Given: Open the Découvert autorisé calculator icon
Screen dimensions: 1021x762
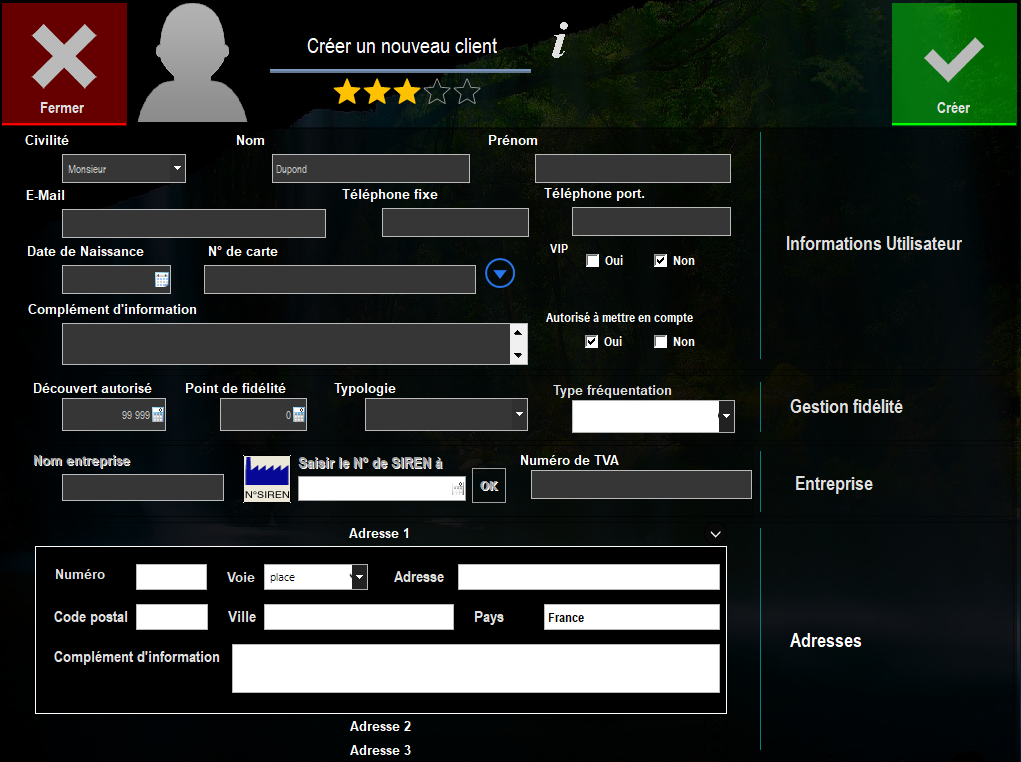Looking at the screenshot, I should [x=158, y=415].
